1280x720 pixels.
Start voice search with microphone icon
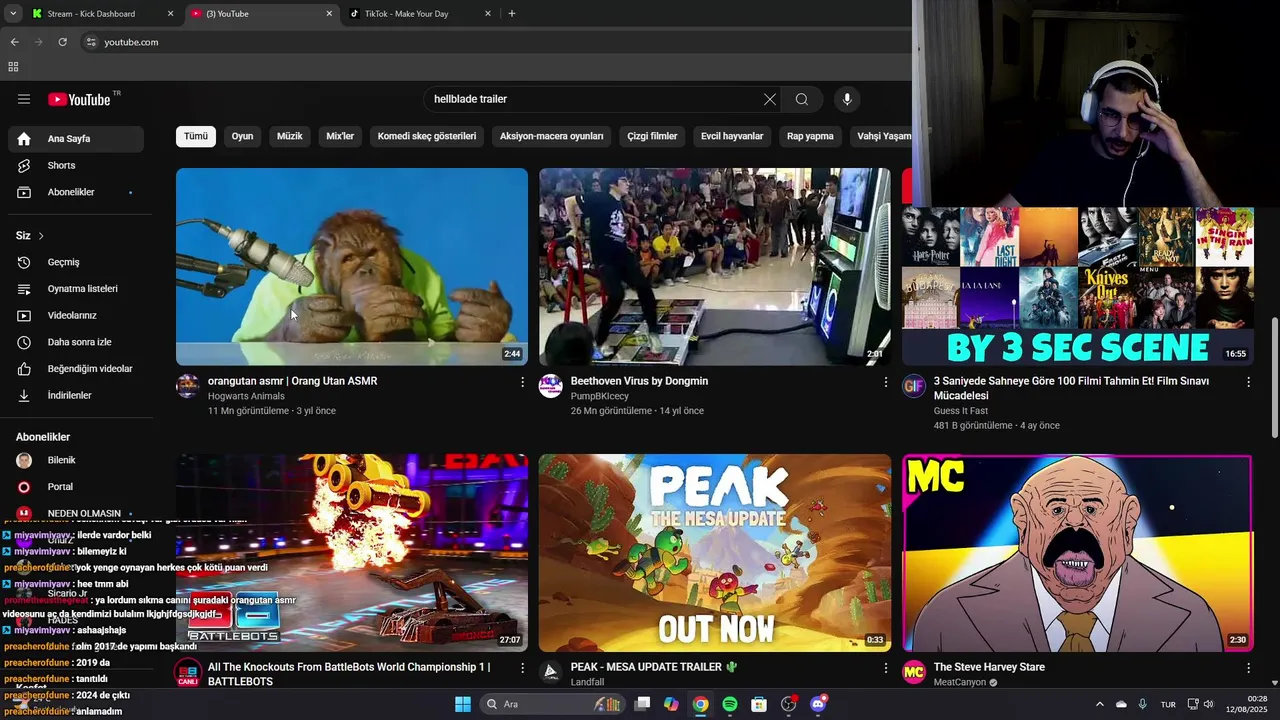click(847, 99)
